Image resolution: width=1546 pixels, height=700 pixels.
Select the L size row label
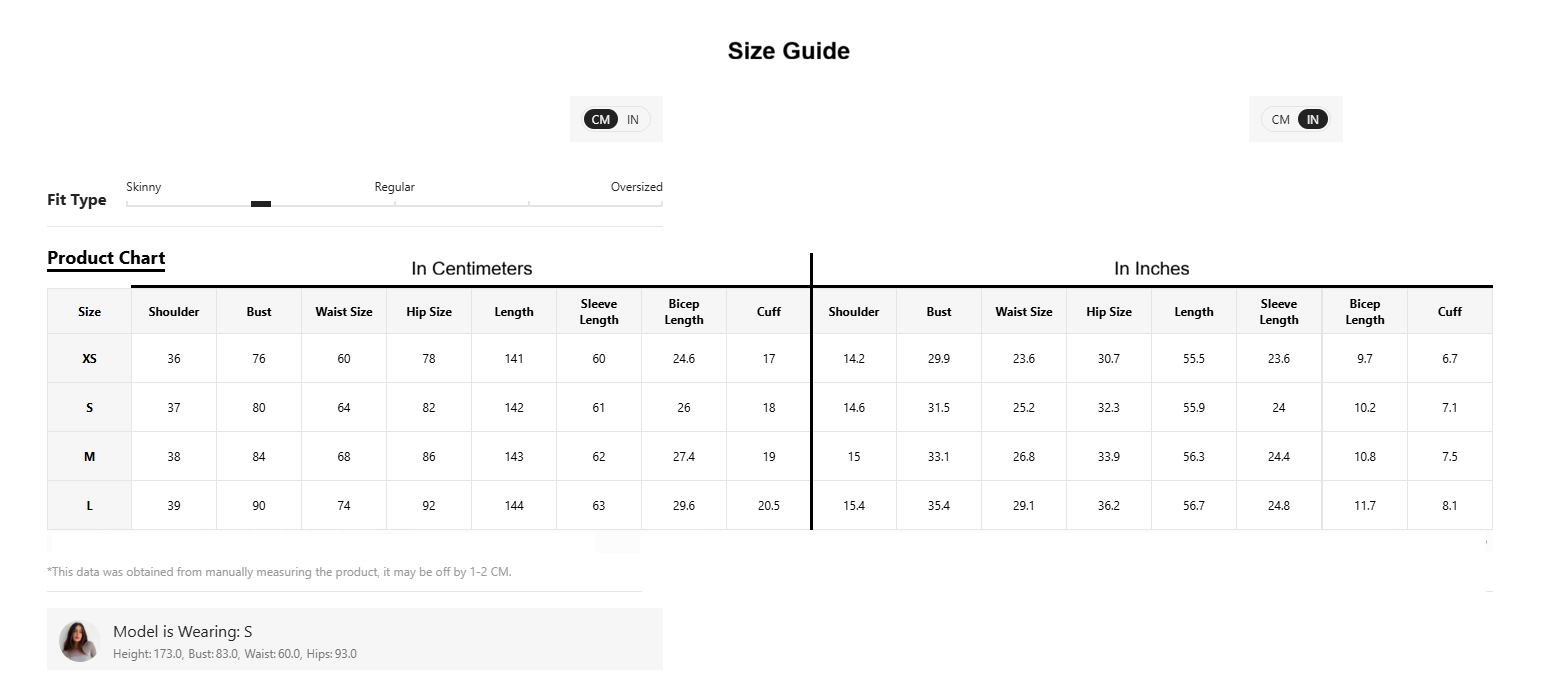coord(89,506)
